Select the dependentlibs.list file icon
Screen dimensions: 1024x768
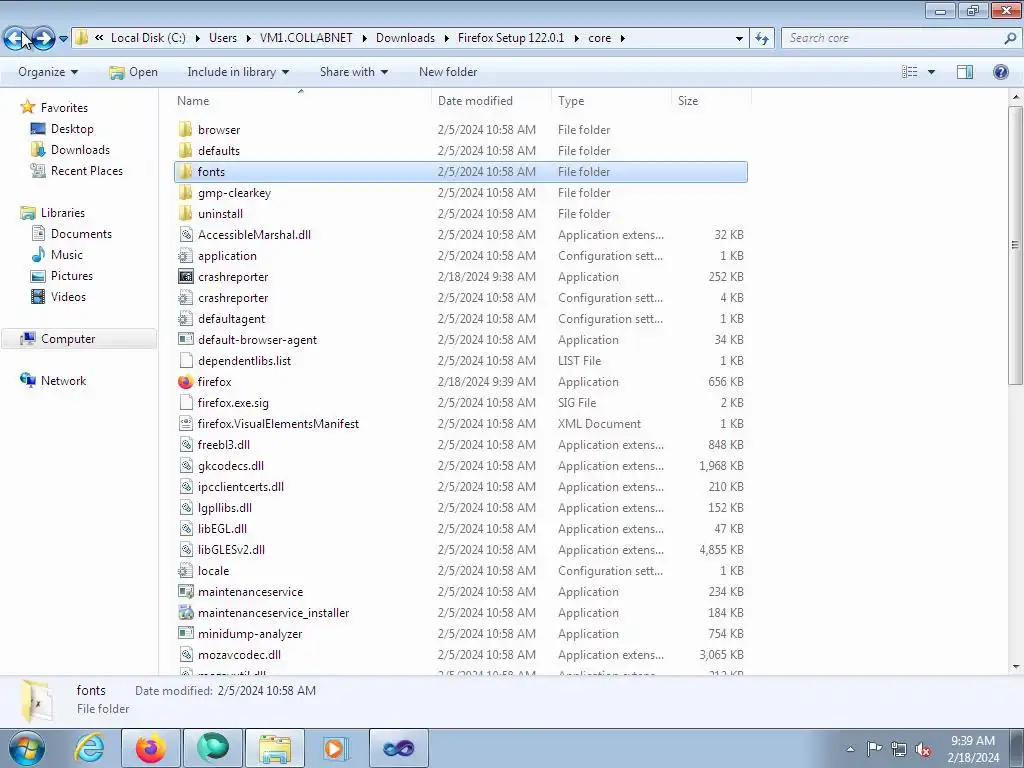[x=185, y=360]
